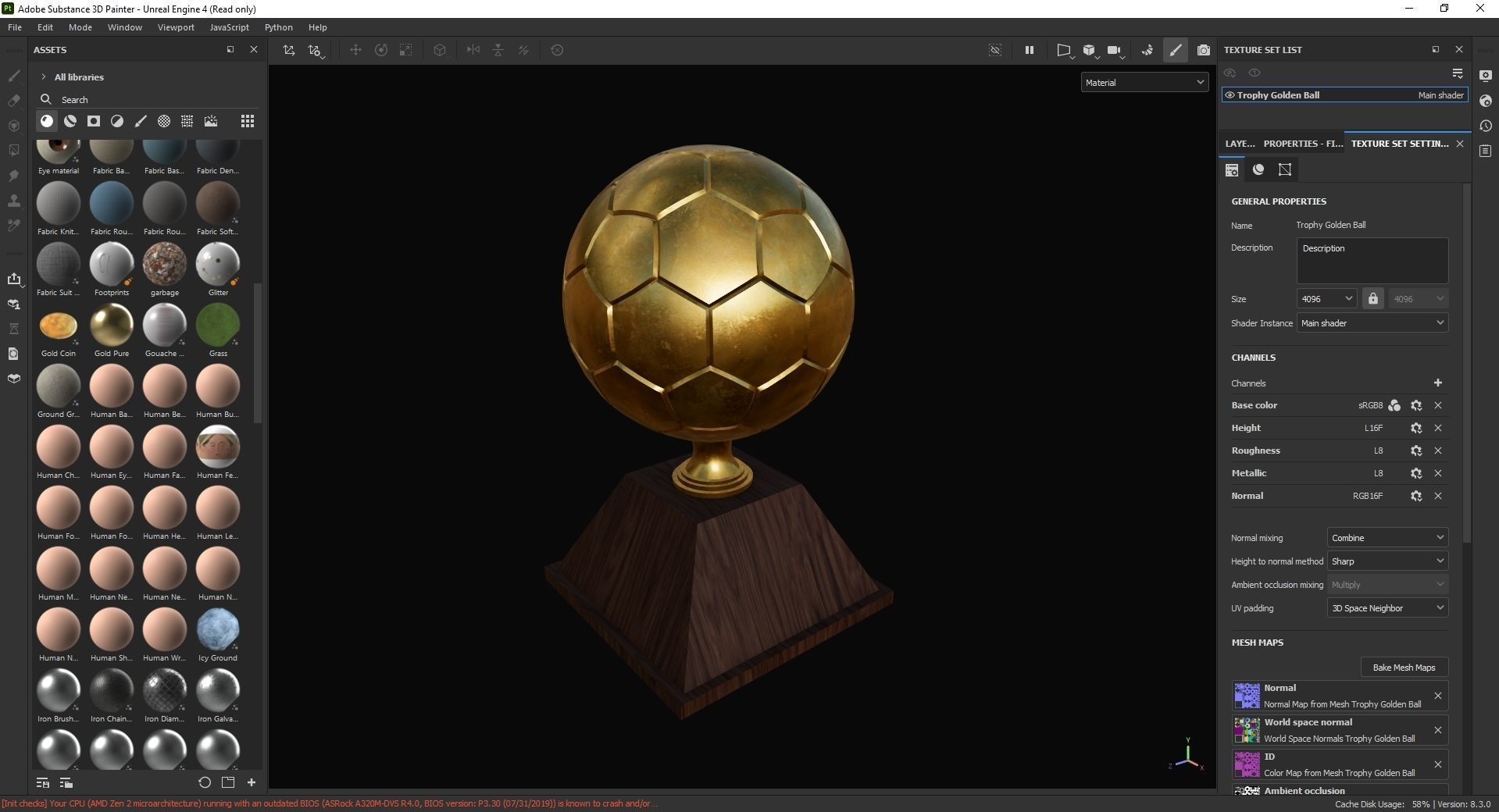Open the export textures icon in left toolbar
This screenshot has width=1499, height=812.
13,279
